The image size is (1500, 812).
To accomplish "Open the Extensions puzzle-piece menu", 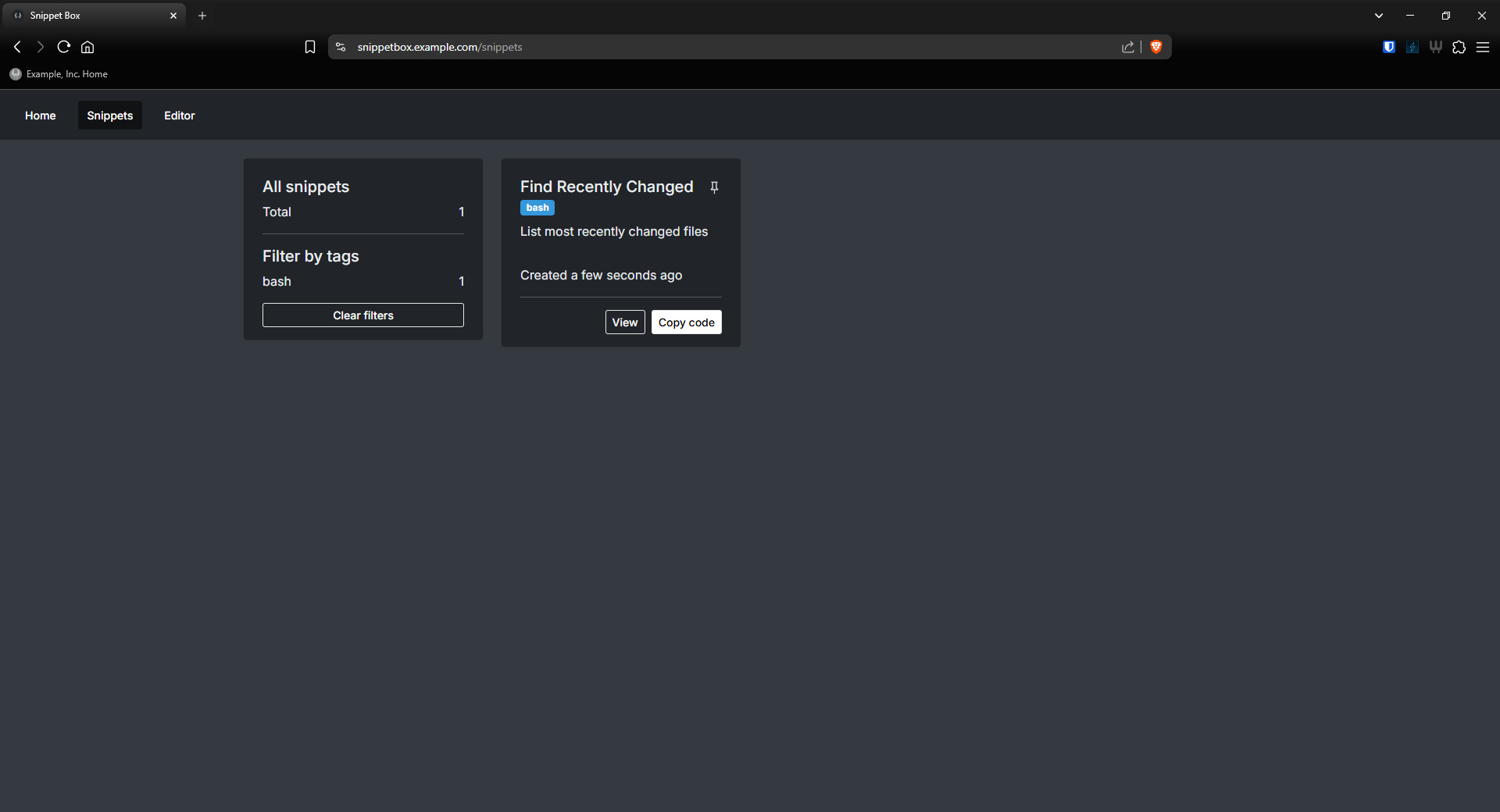I will tap(1459, 47).
